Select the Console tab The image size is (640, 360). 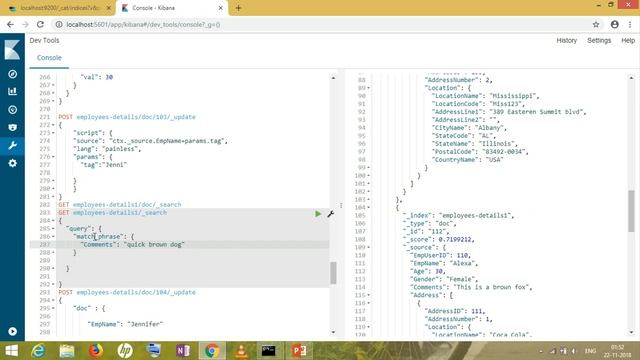(x=49, y=58)
